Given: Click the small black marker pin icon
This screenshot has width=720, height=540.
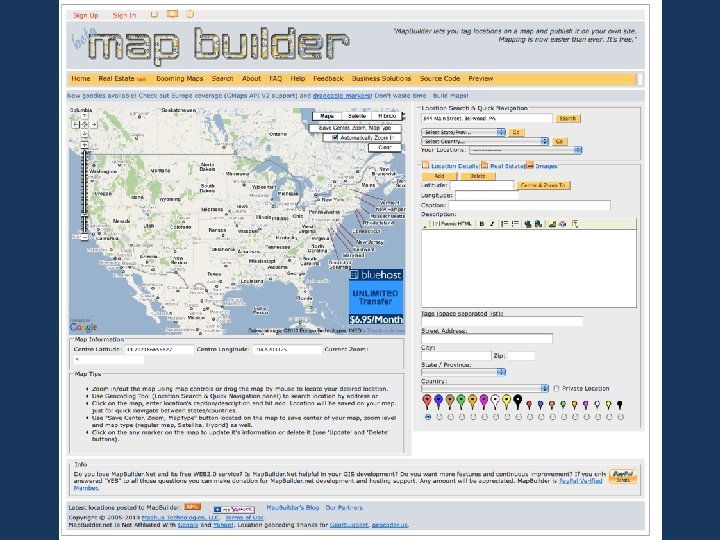Looking at the screenshot, I should tap(620, 405).
